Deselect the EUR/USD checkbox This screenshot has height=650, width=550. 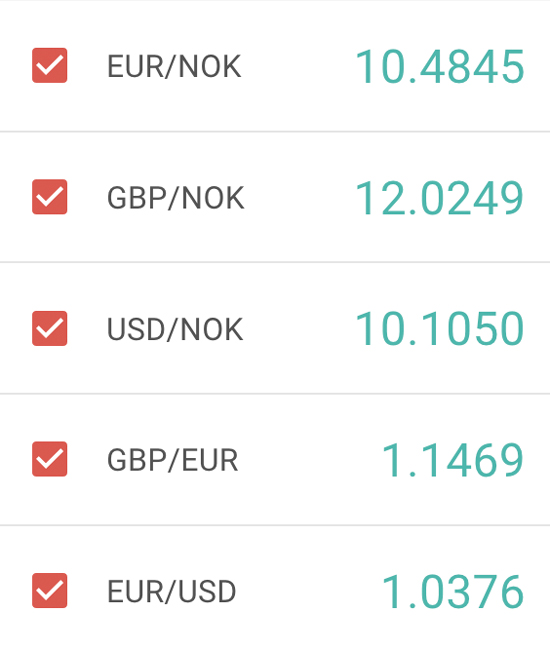click(x=50, y=591)
